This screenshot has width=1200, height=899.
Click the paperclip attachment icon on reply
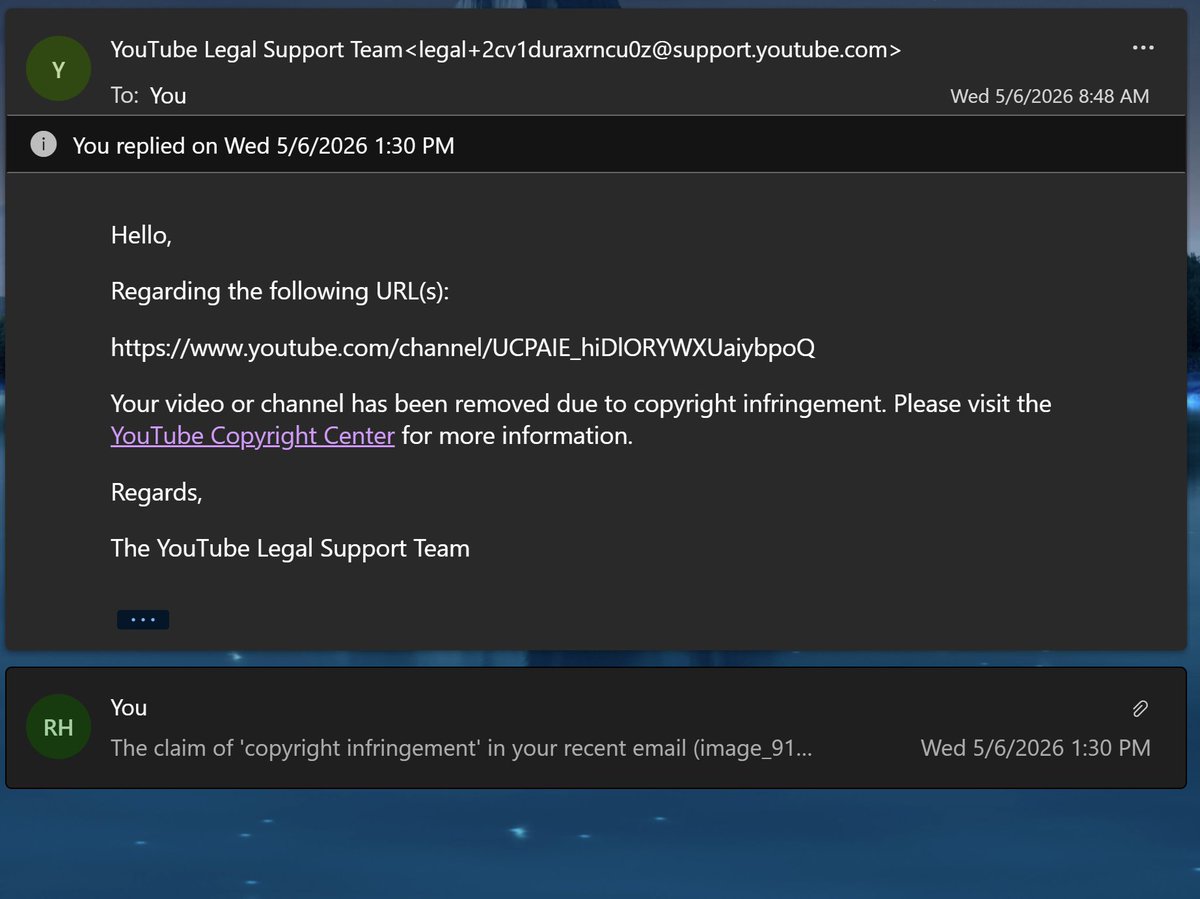(x=1139, y=709)
